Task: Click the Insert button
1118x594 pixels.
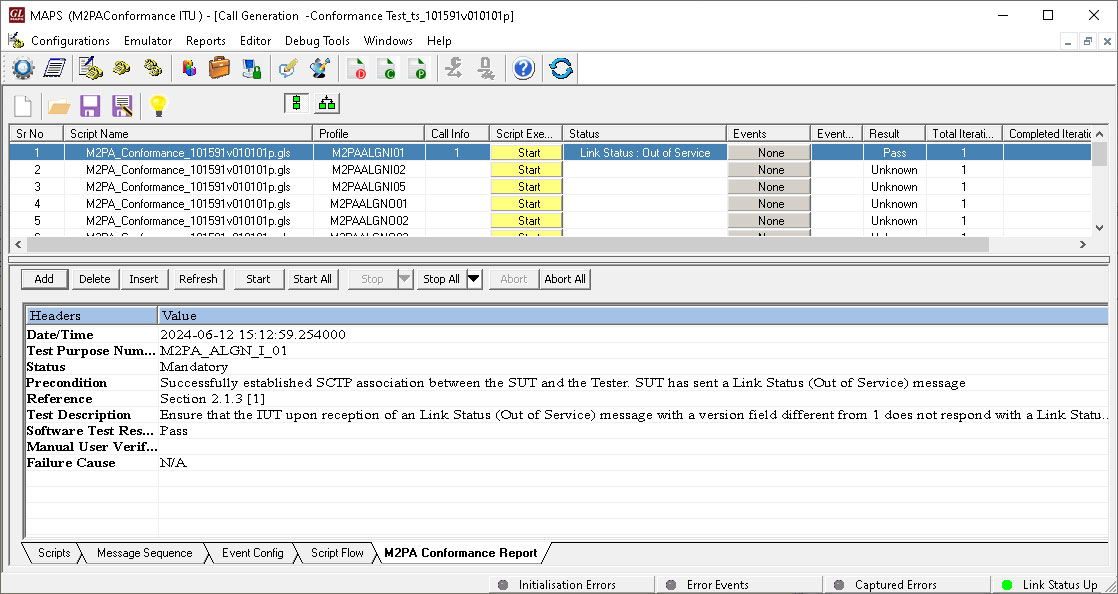Action: (144, 279)
